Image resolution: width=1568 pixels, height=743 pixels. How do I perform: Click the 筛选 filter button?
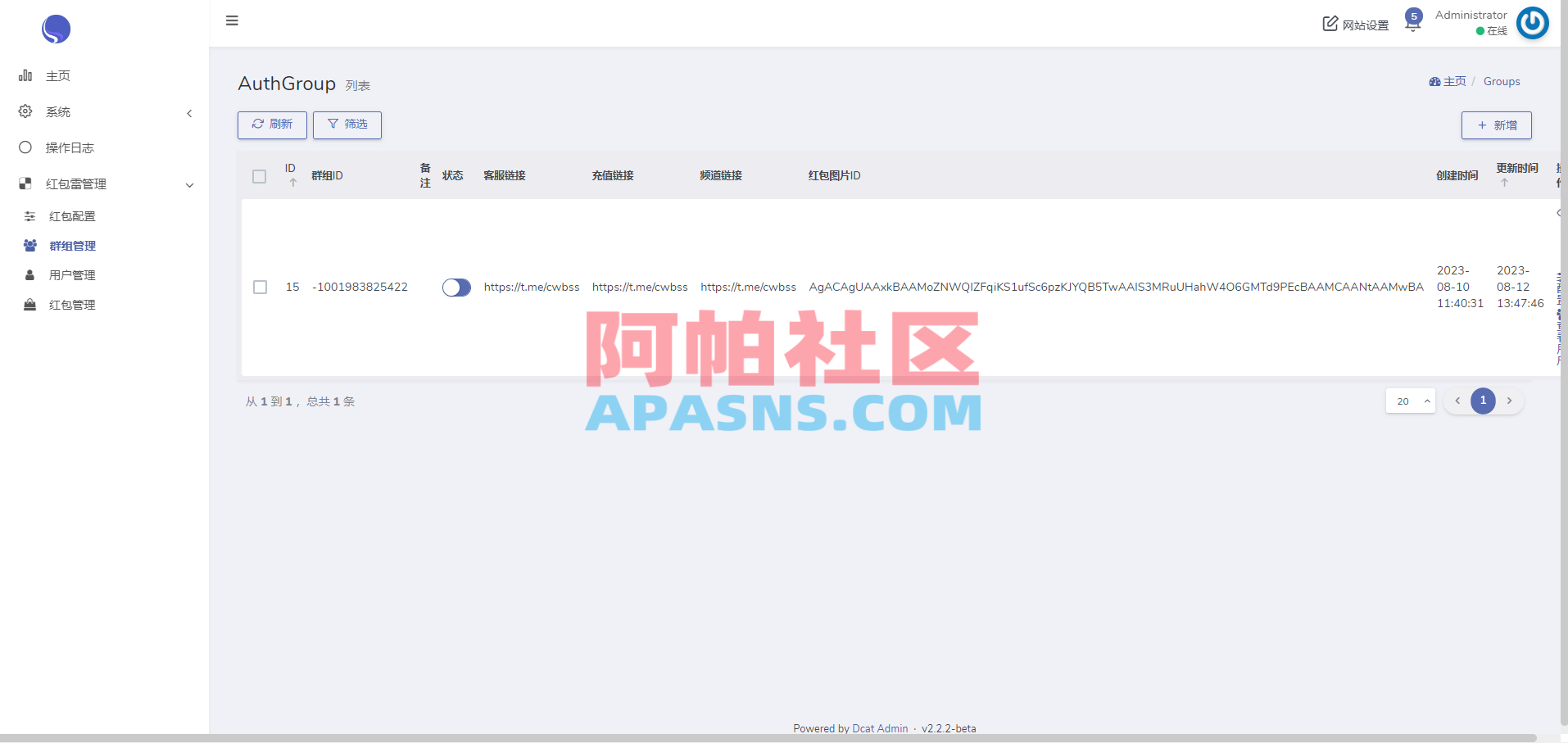pyautogui.click(x=347, y=125)
